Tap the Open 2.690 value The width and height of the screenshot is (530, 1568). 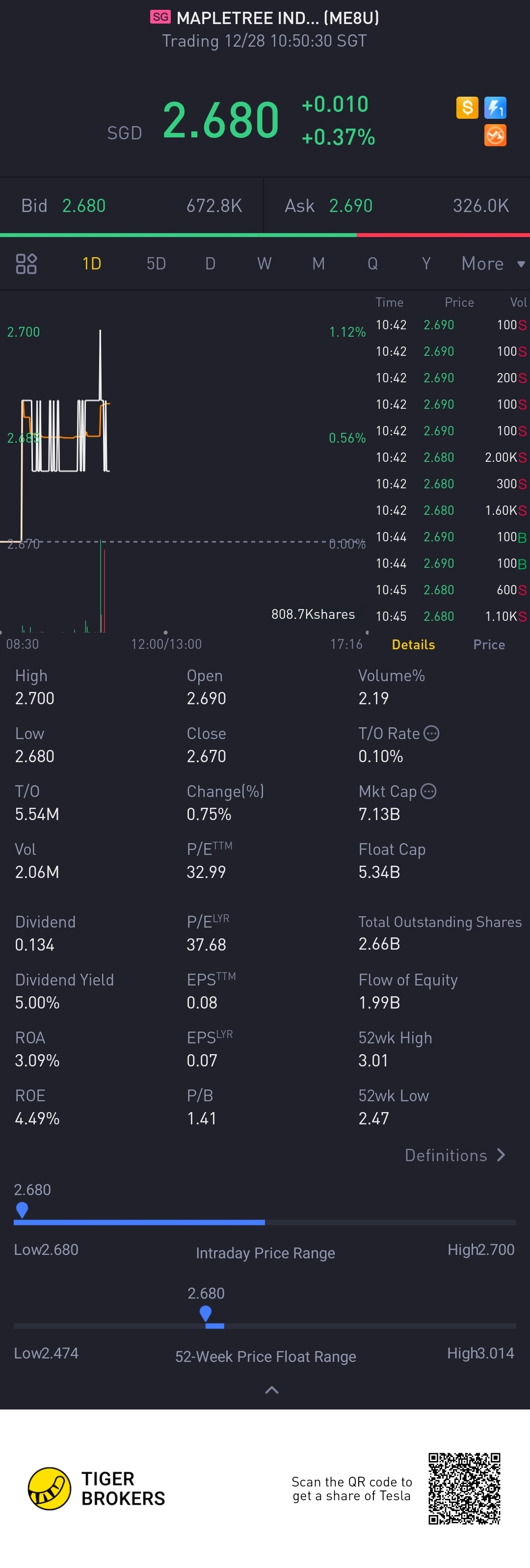tap(206, 698)
